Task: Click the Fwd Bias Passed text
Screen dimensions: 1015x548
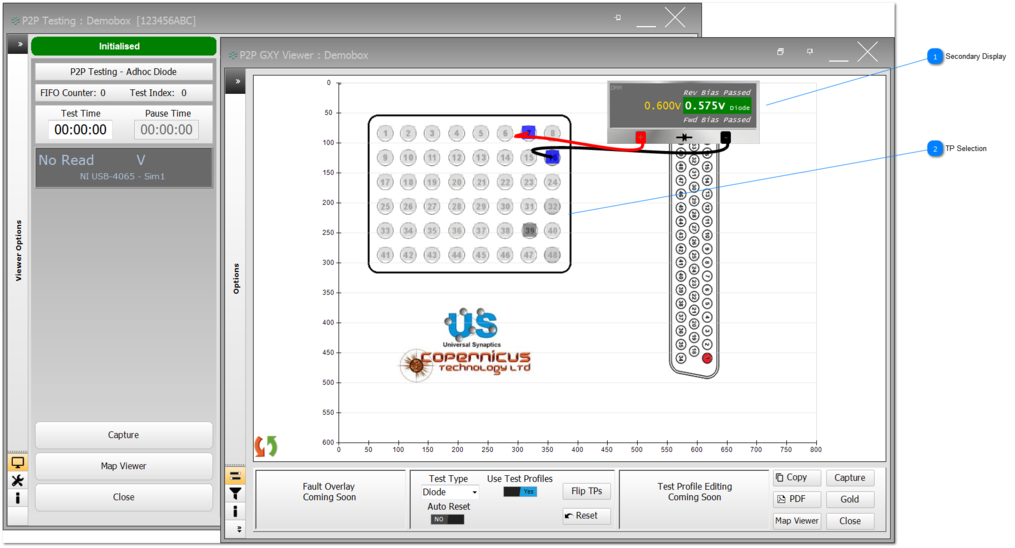Action: tap(717, 119)
